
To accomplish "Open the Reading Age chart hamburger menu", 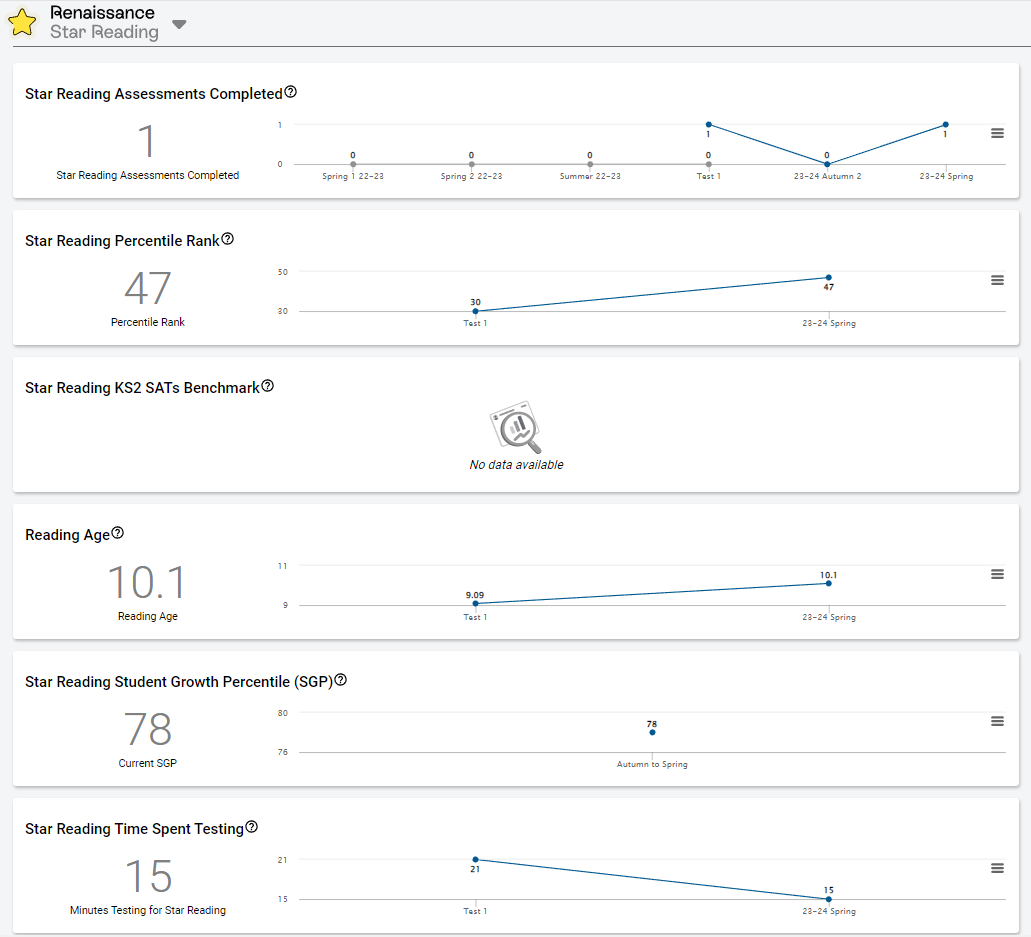I will click(997, 575).
